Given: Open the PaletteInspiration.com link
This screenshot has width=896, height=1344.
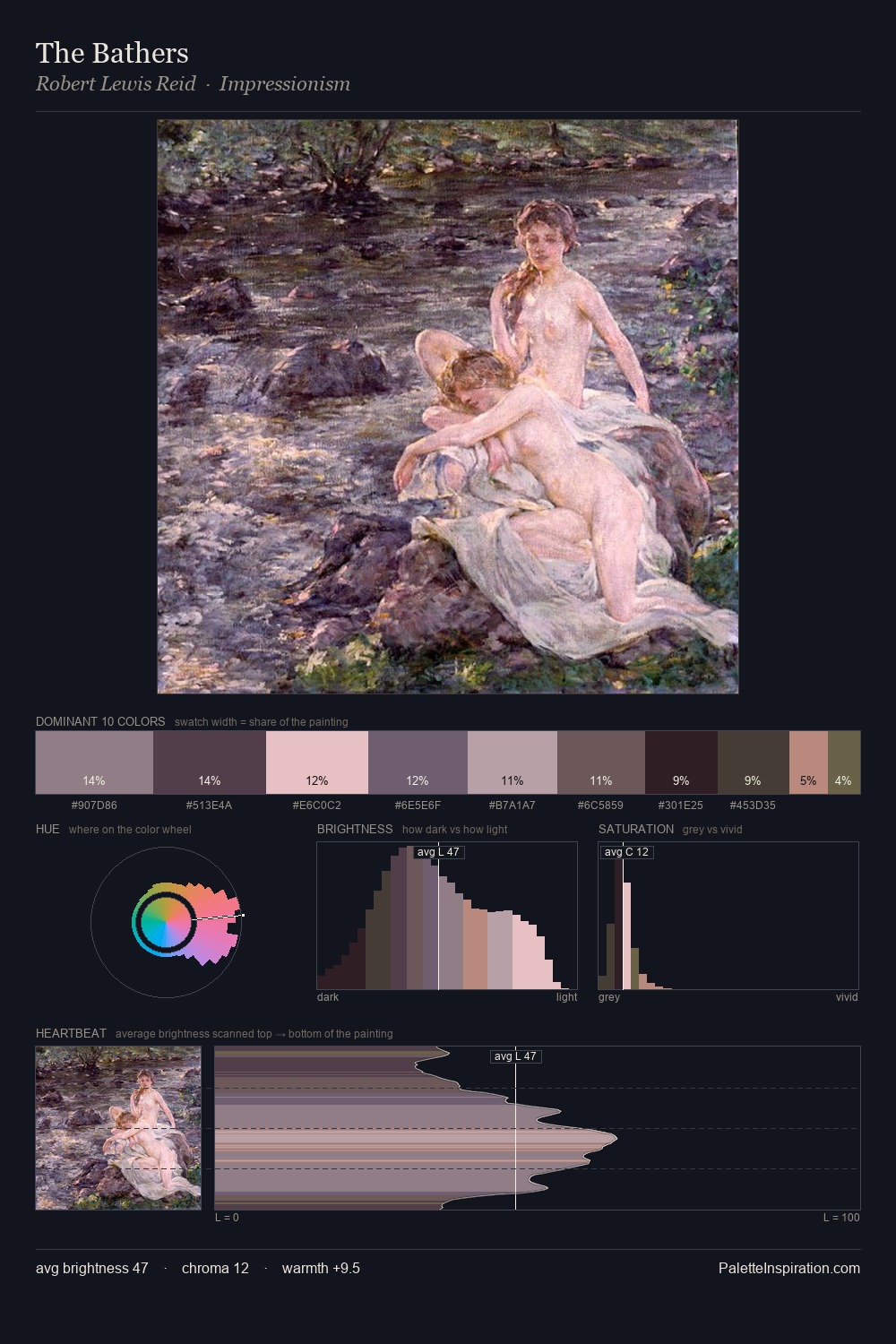Looking at the screenshot, I should pos(789,1268).
